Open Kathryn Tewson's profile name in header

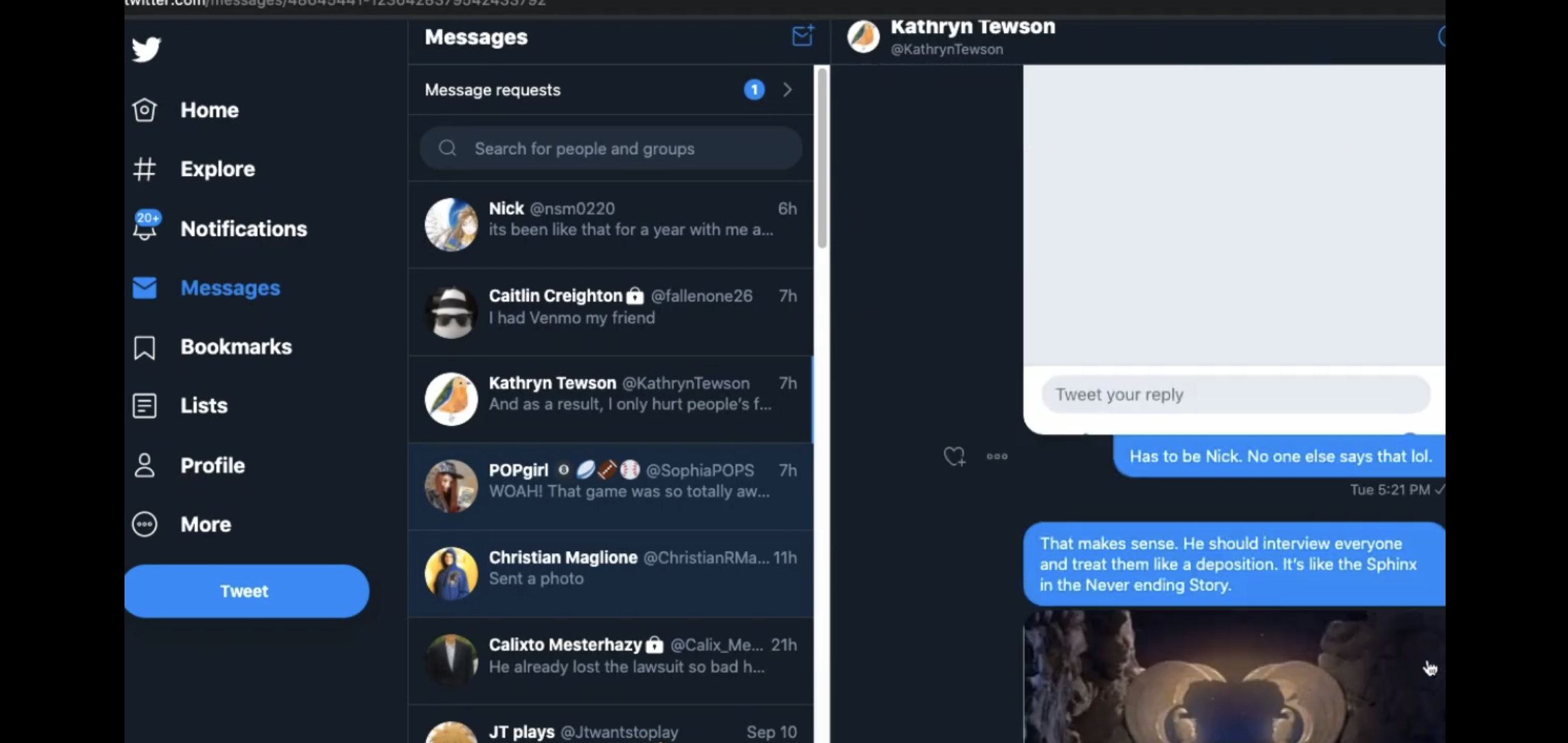click(972, 27)
